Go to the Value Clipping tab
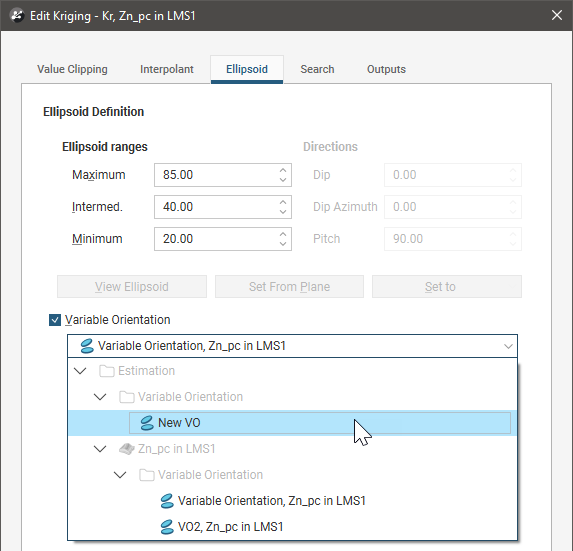Viewport: 573px width, 551px height. [72, 69]
